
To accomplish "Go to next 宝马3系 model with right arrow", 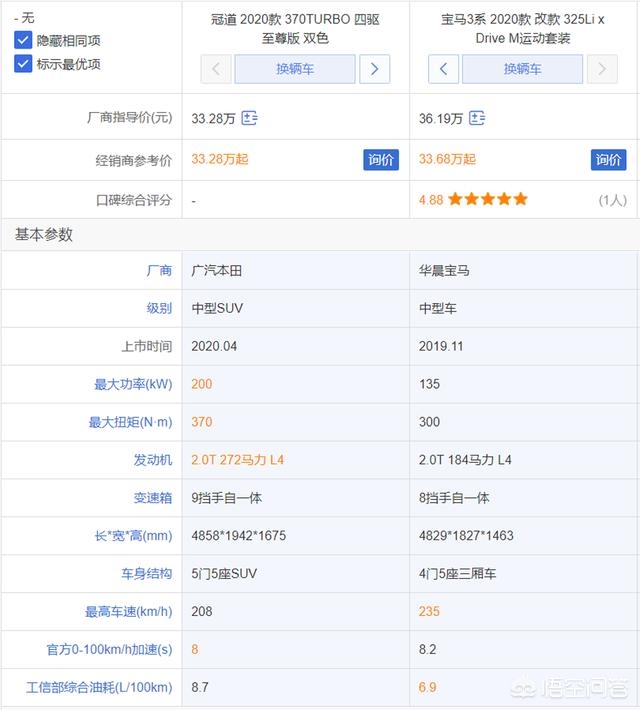I will point(602,69).
